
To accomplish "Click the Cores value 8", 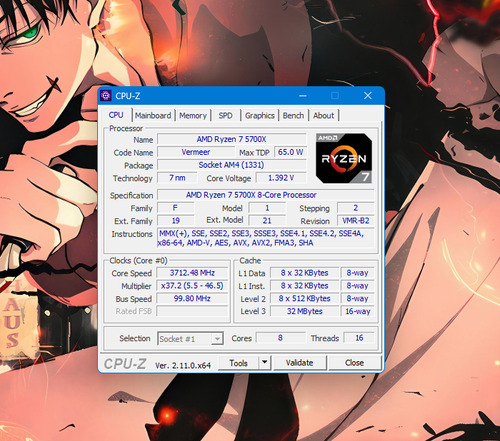I will tap(280, 338).
